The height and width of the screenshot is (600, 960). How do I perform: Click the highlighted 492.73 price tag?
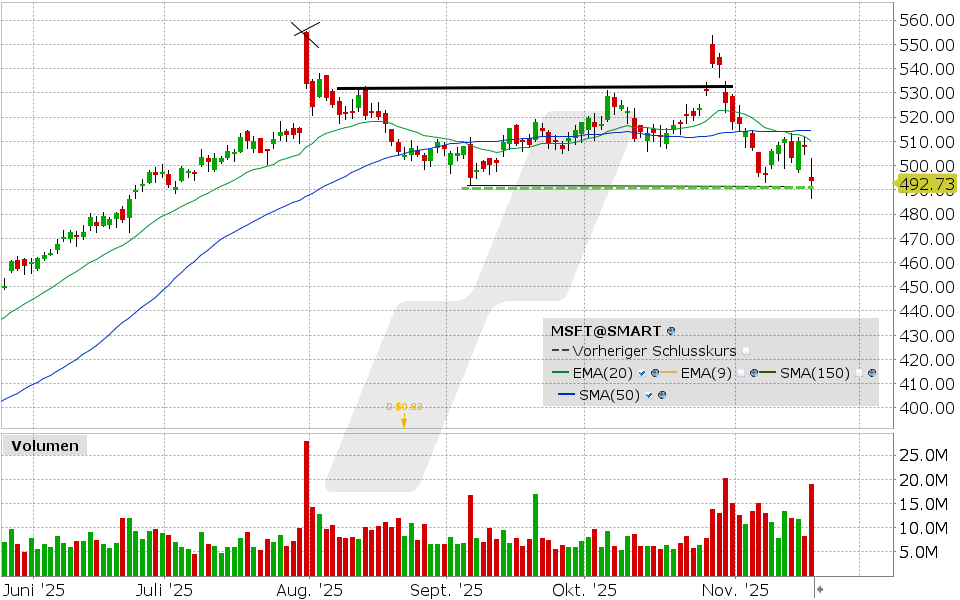click(926, 185)
